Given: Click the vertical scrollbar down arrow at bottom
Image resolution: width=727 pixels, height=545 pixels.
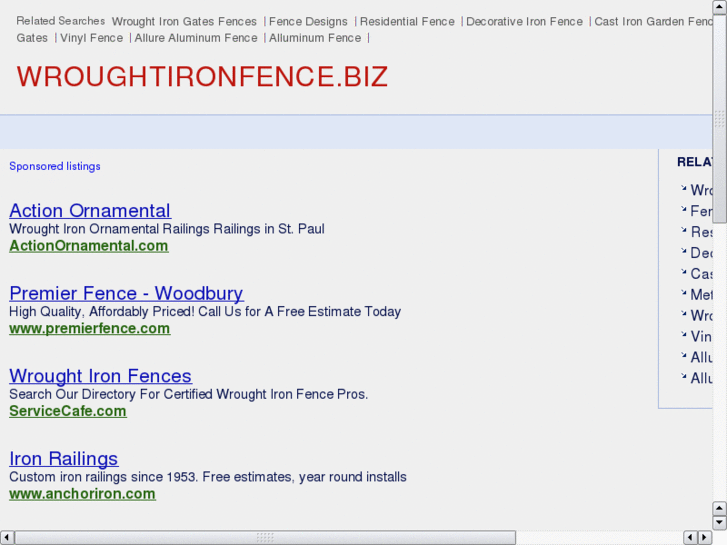Looking at the screenshot, I should 719,522.
